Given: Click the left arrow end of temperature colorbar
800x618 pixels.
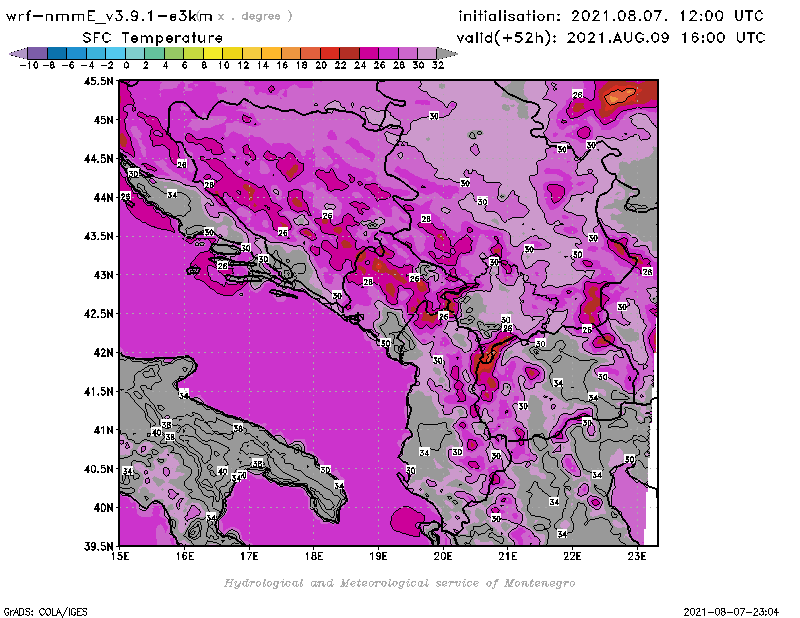Looking at the screenshot, I should tap(16, 52).
